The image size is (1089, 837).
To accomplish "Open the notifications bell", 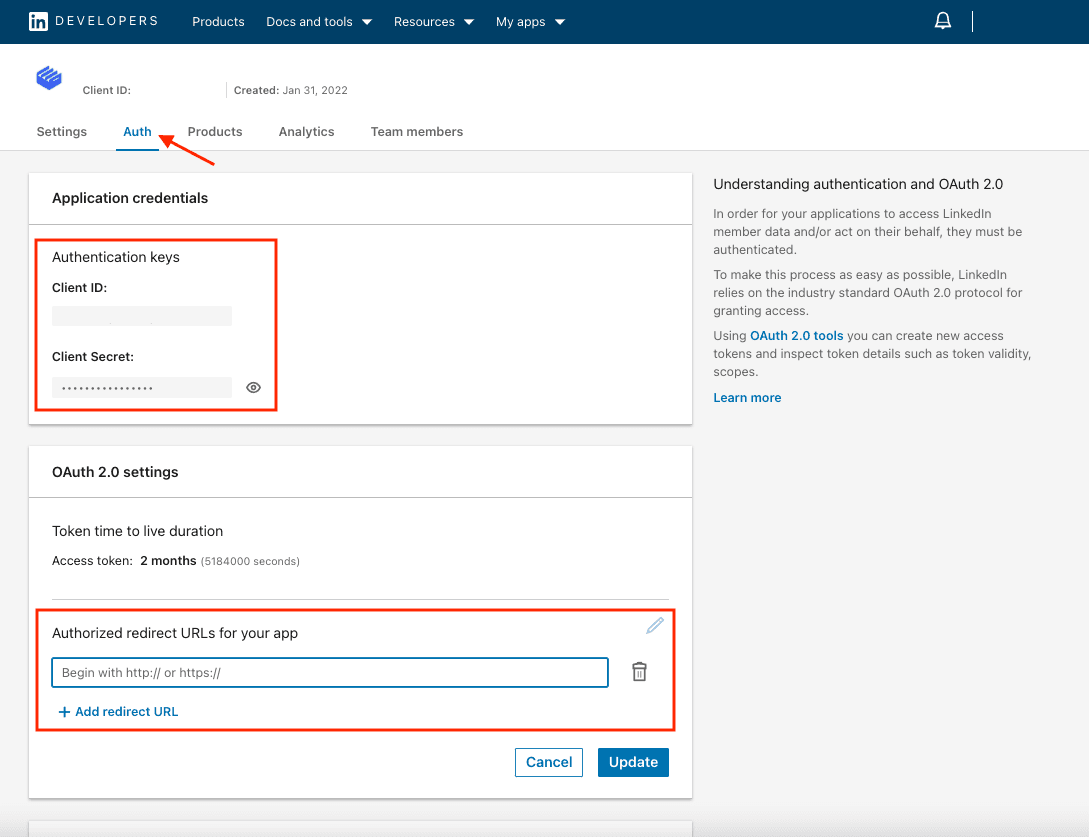I will 942,19.
